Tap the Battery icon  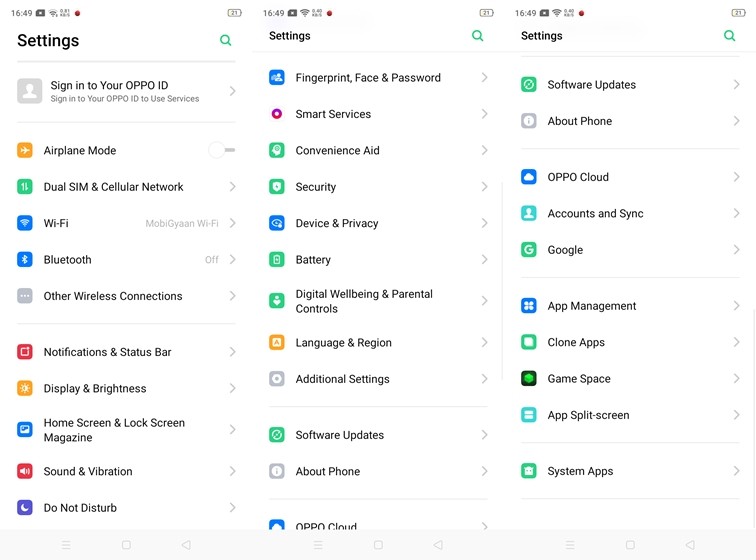(x=277, y=260)
